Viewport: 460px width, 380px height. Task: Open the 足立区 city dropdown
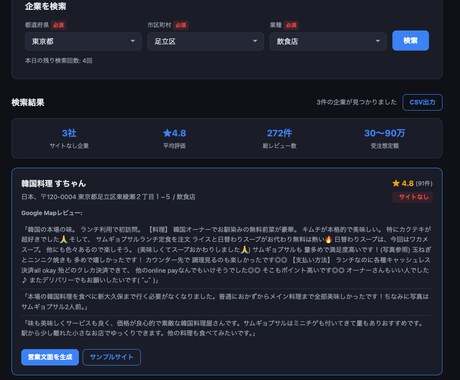(x=206, y=41)
